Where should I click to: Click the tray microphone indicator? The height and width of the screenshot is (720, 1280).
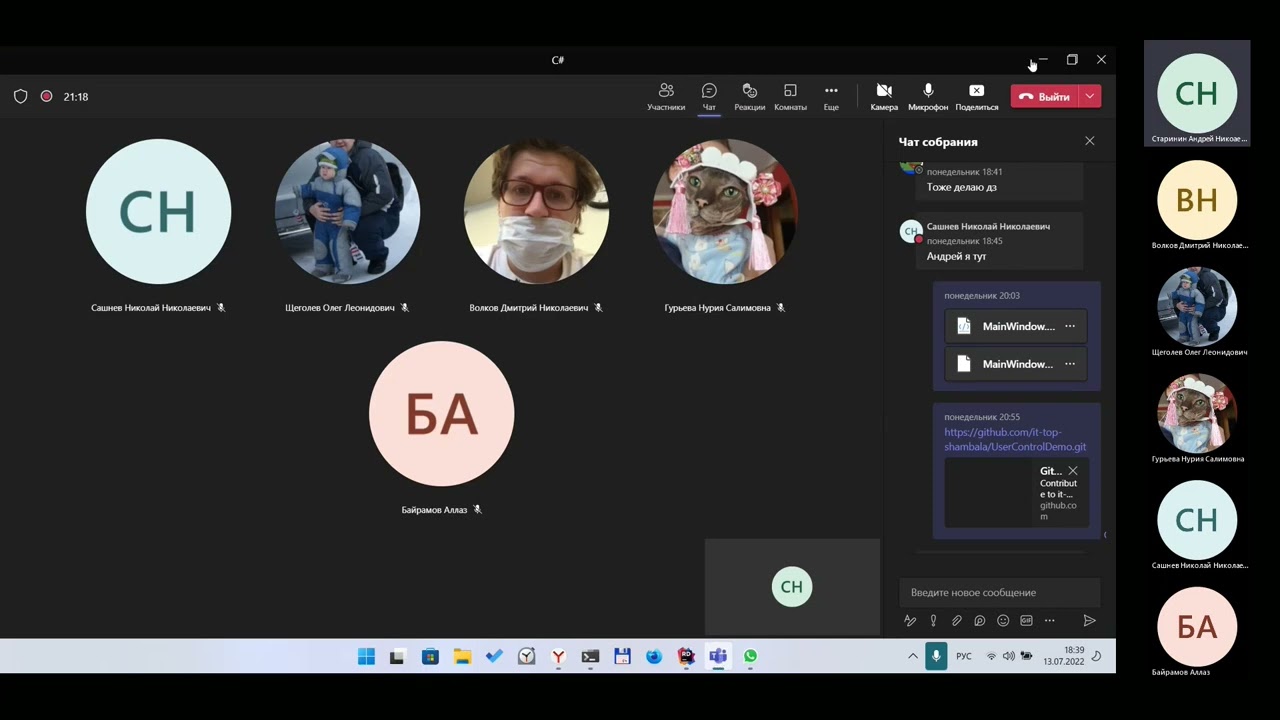click(x=936, y=656)
